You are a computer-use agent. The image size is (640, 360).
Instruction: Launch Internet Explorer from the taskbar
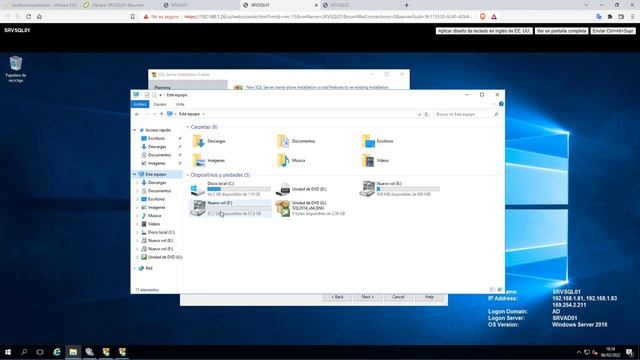[57, 352]
